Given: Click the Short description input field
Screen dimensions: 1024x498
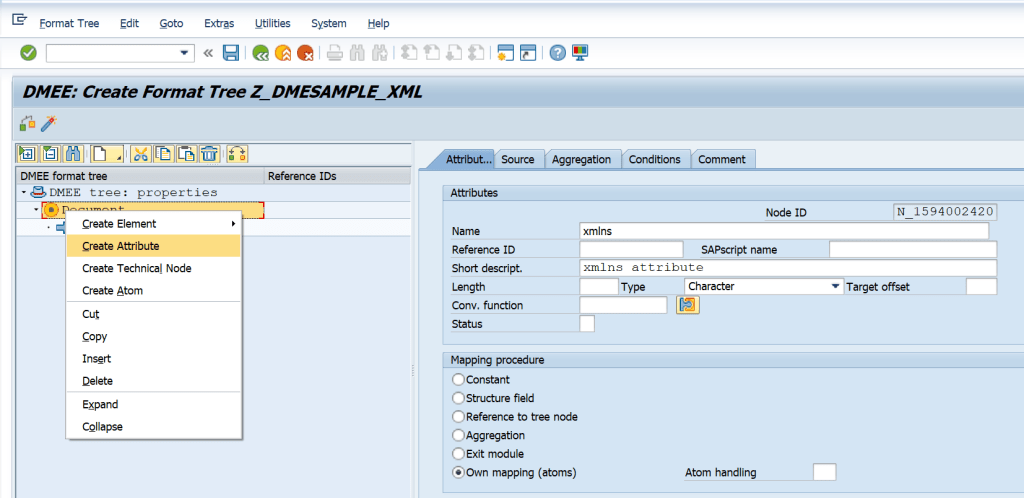Looking at the screenshot, I should pyautogui.click(x=788, y=268).
